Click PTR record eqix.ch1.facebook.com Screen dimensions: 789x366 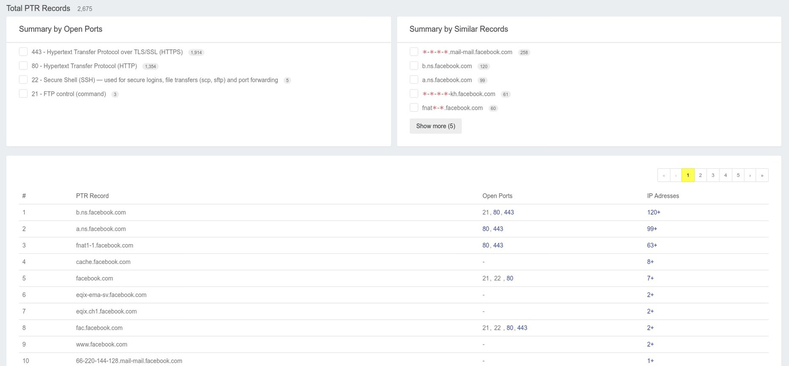[106, 312]
